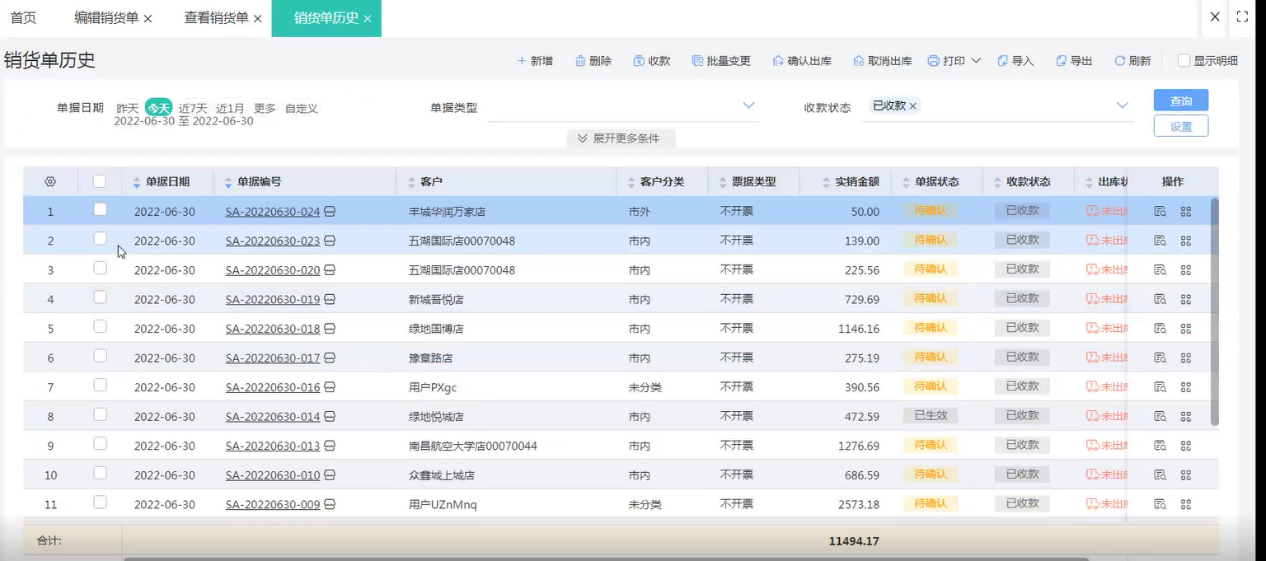
Task: Click the 取消出库 toolbar icon
Action: pyautogui.click(x=858, y=61)
